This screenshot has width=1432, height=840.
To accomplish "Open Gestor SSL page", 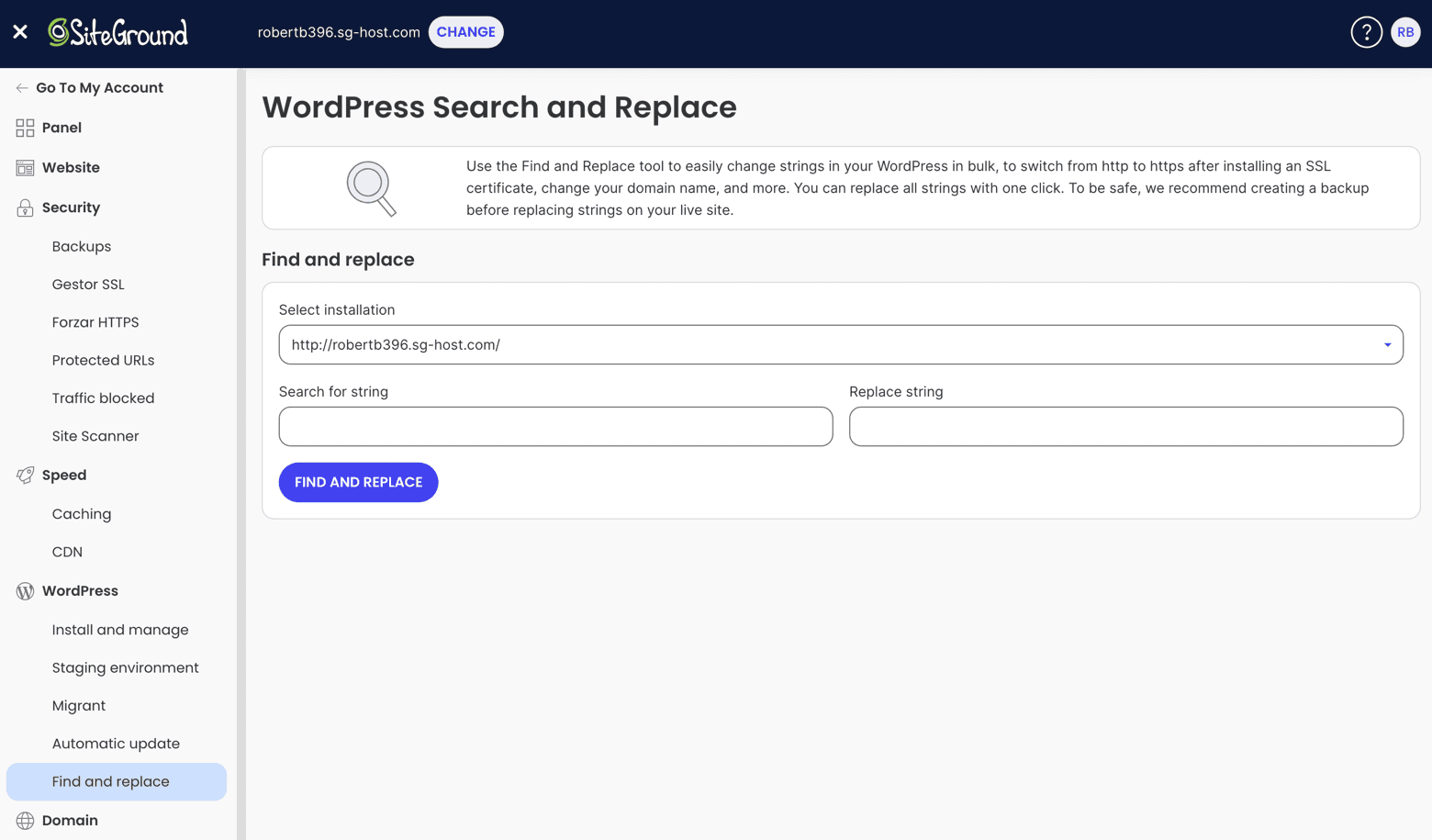I will pos(88,285).
